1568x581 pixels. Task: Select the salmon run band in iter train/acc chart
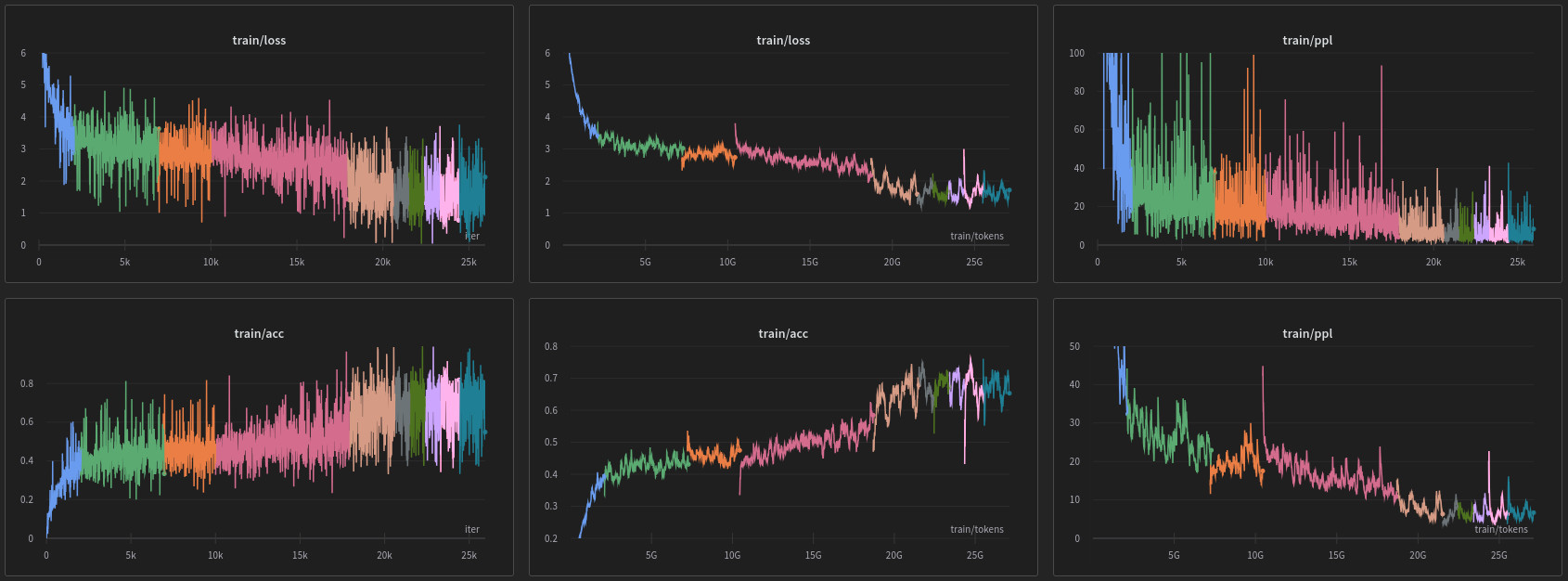(371, 418)
